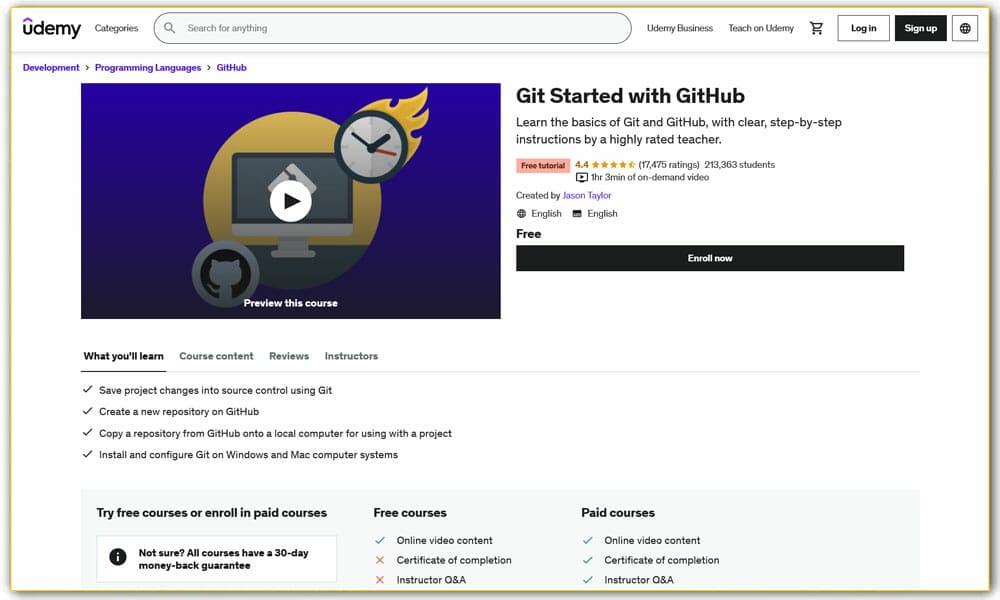The height and width of the screenshot is (600, 1000).
Task: Select the Instructors tab
Action: point(351,356)
